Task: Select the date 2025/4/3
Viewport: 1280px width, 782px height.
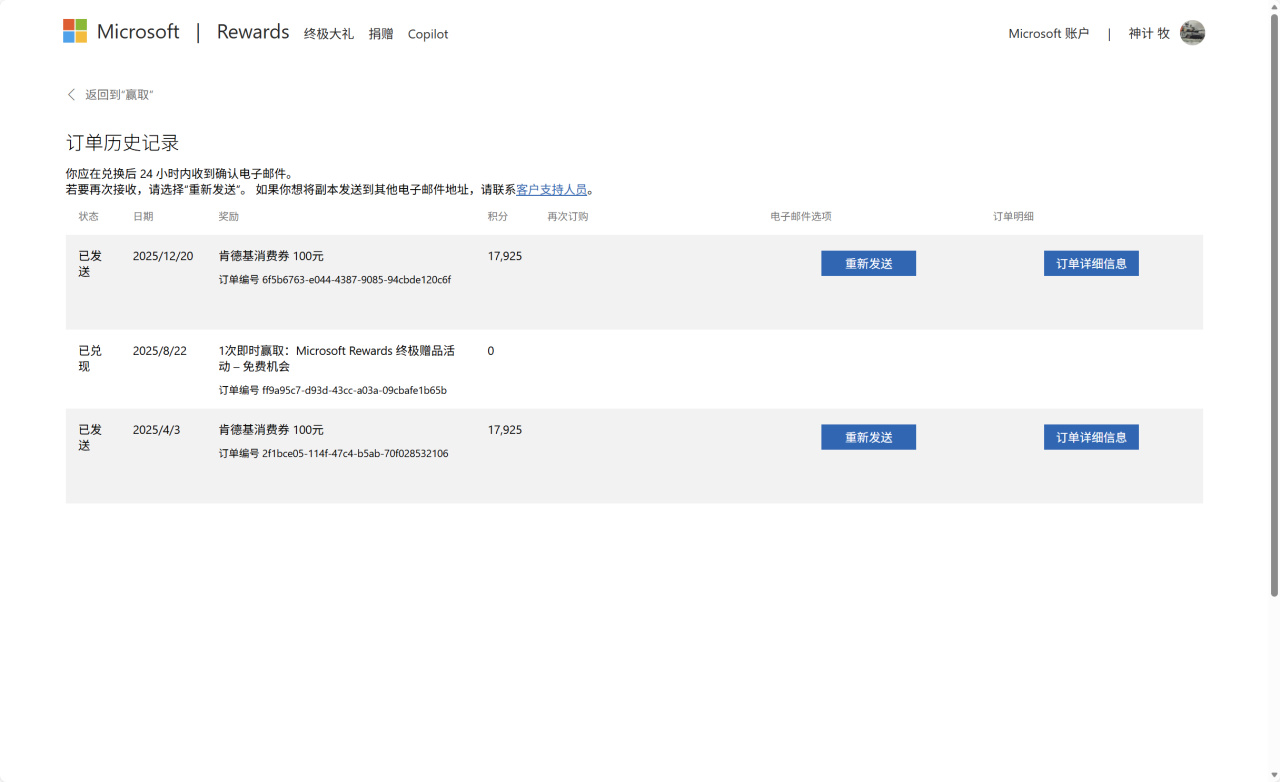Action: click(x=157, y=430)
